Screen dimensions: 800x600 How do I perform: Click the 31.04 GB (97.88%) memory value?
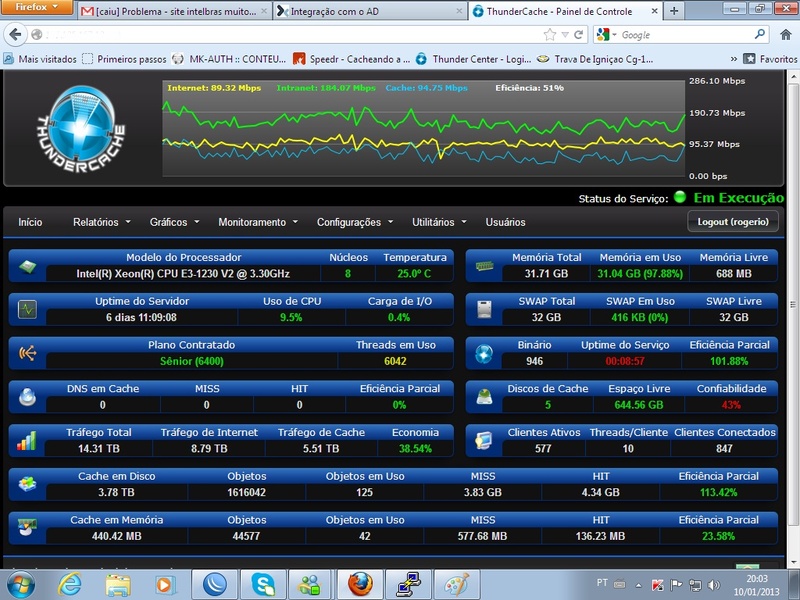click(640, 273)
